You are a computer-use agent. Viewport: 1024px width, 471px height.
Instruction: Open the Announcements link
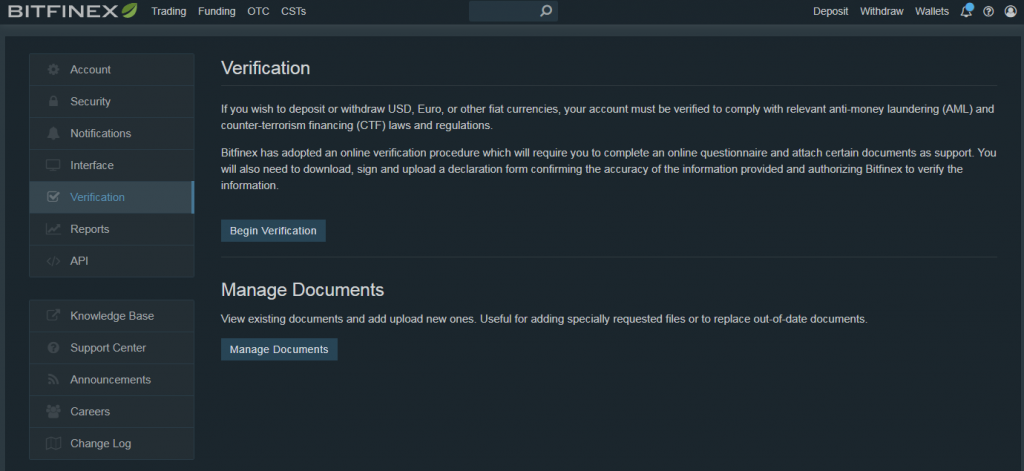coord(112,380)
